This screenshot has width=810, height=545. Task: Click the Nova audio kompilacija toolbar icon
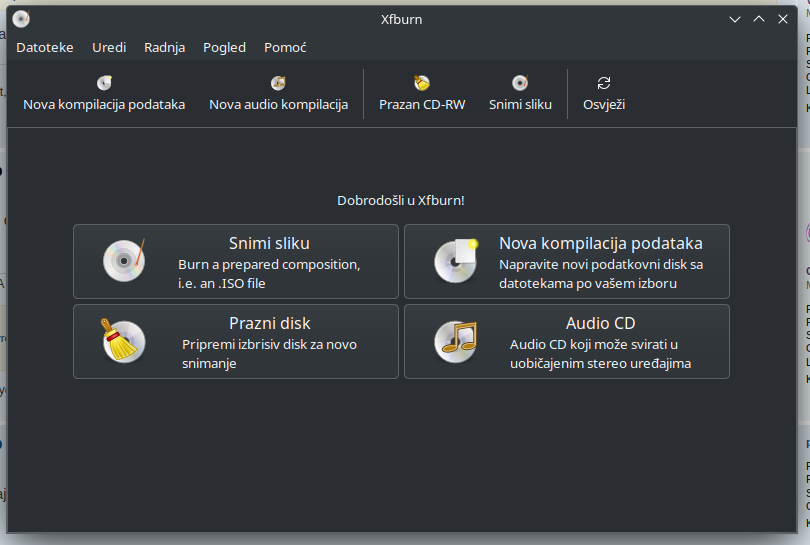coord(278,83)
